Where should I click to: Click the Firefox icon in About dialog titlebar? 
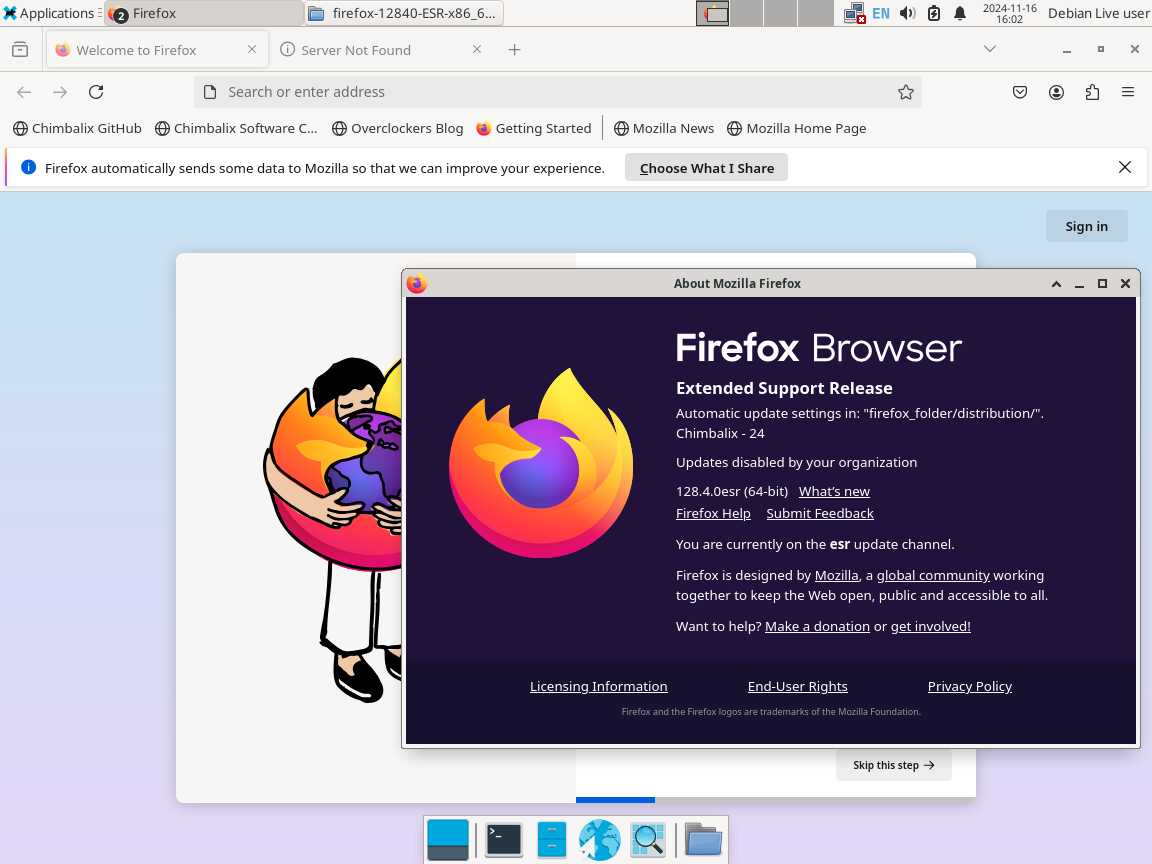(417, 284)
